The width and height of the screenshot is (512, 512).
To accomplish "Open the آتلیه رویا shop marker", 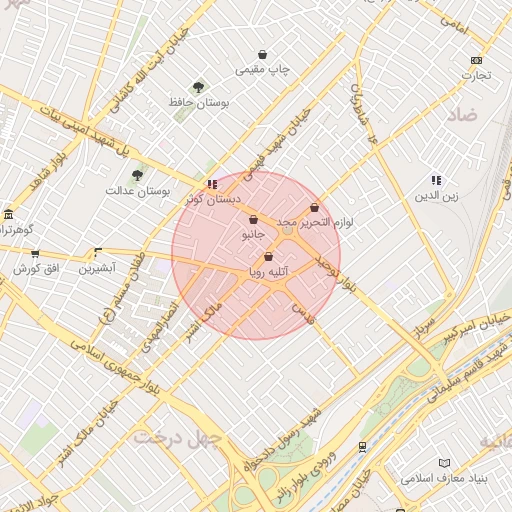I will [x=268, y=257].
